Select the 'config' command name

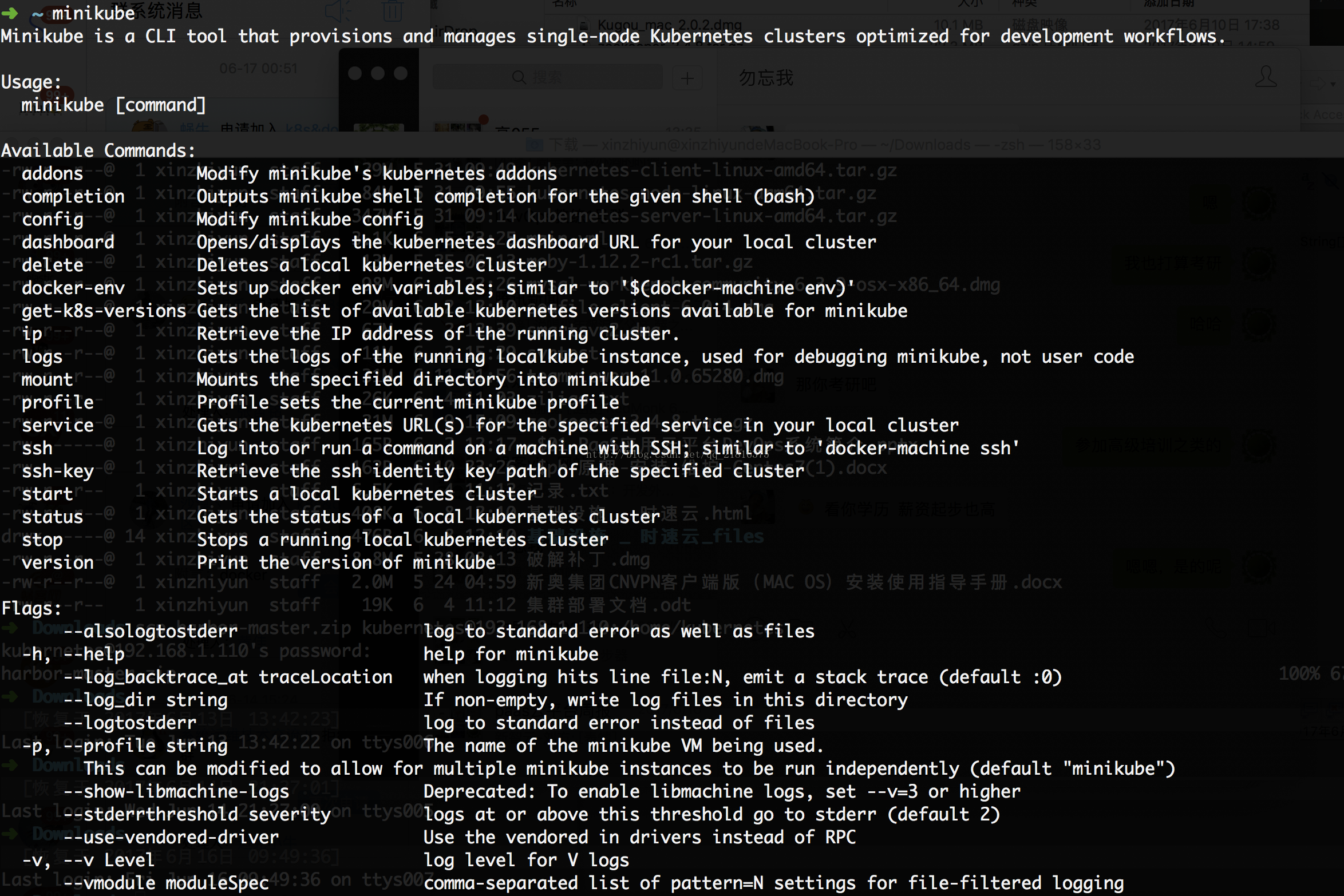(52, 219)
